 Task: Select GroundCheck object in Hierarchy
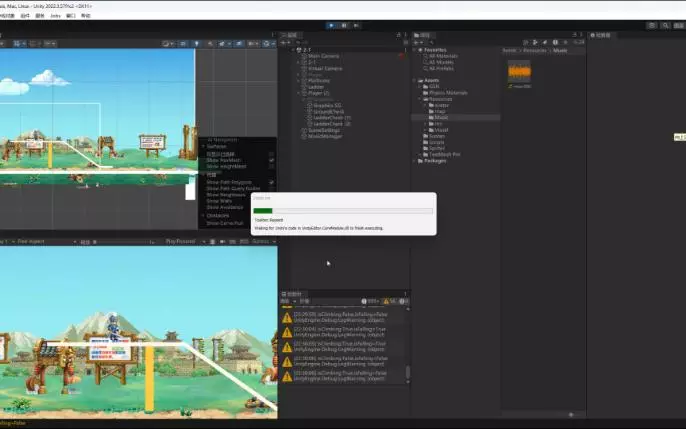click(329, 112)
